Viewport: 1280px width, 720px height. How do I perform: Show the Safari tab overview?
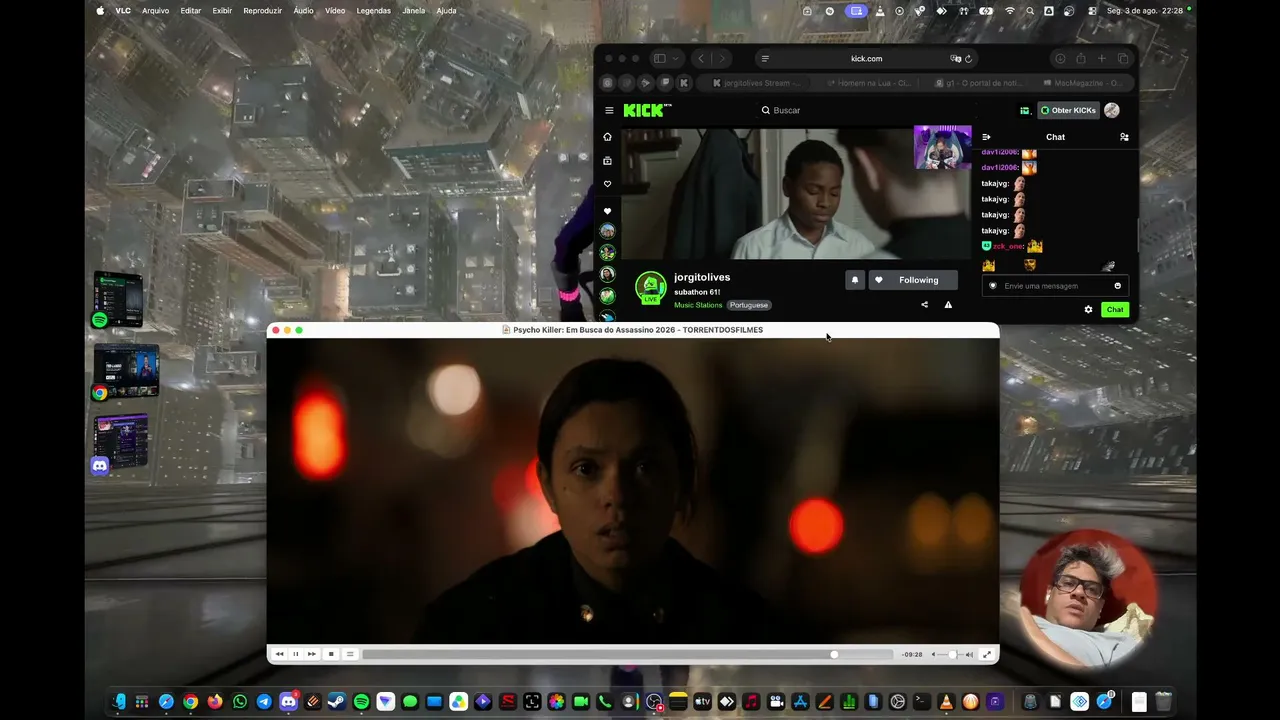1123,59
